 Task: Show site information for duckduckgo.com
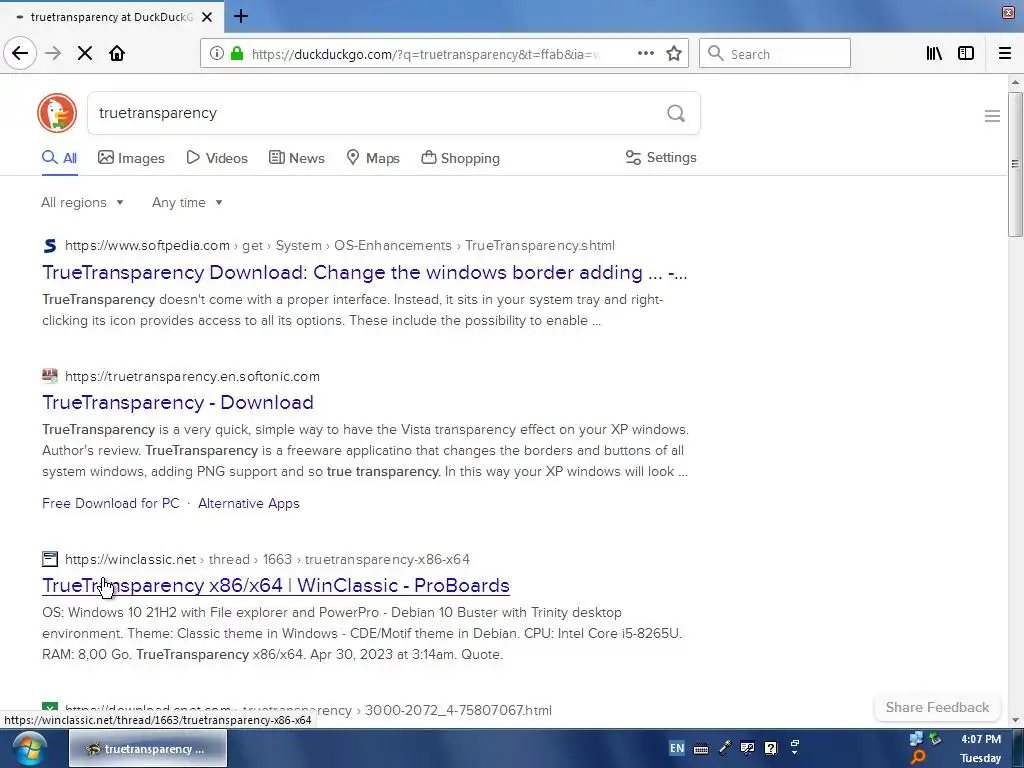point(216,54)
